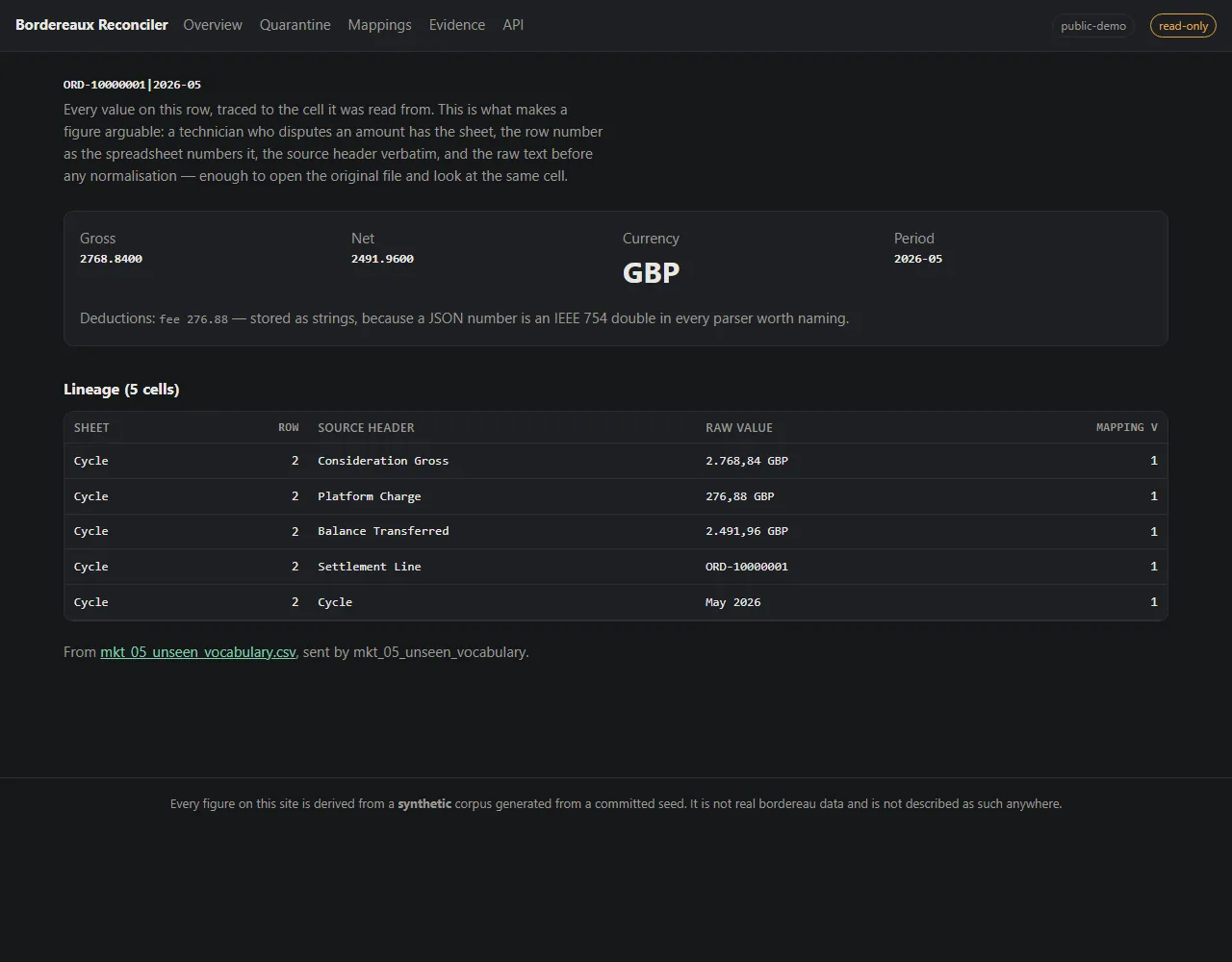Image resolution: width=1232 pixels, height=962 pixels.
Task: Select the Consideration Gross cell
Action: (383, 461)
